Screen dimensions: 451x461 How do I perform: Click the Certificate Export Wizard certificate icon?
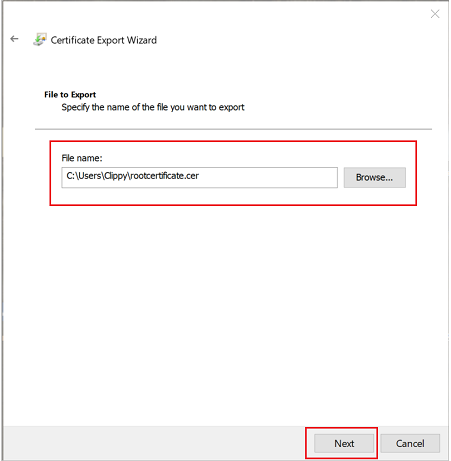click(40, 40)
